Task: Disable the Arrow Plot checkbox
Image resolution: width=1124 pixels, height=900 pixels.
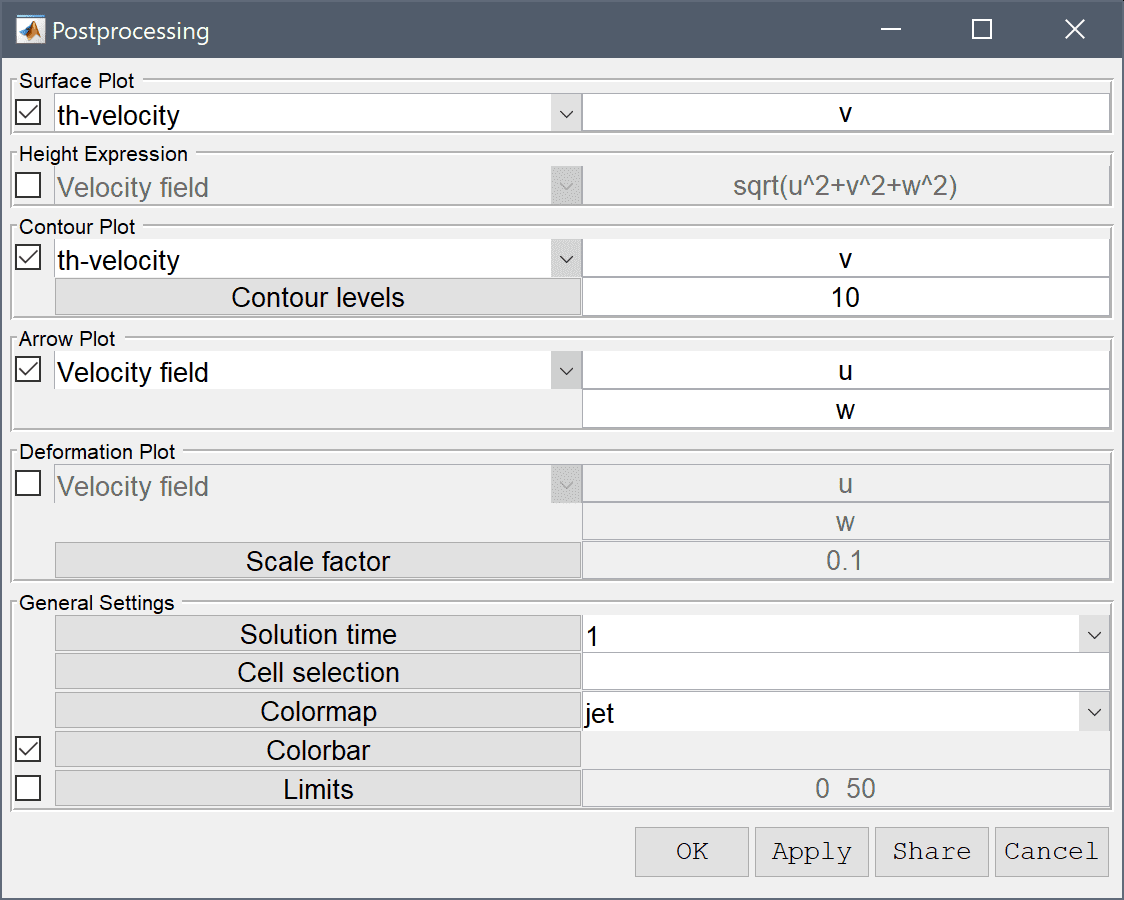Action: coord(28,370)
